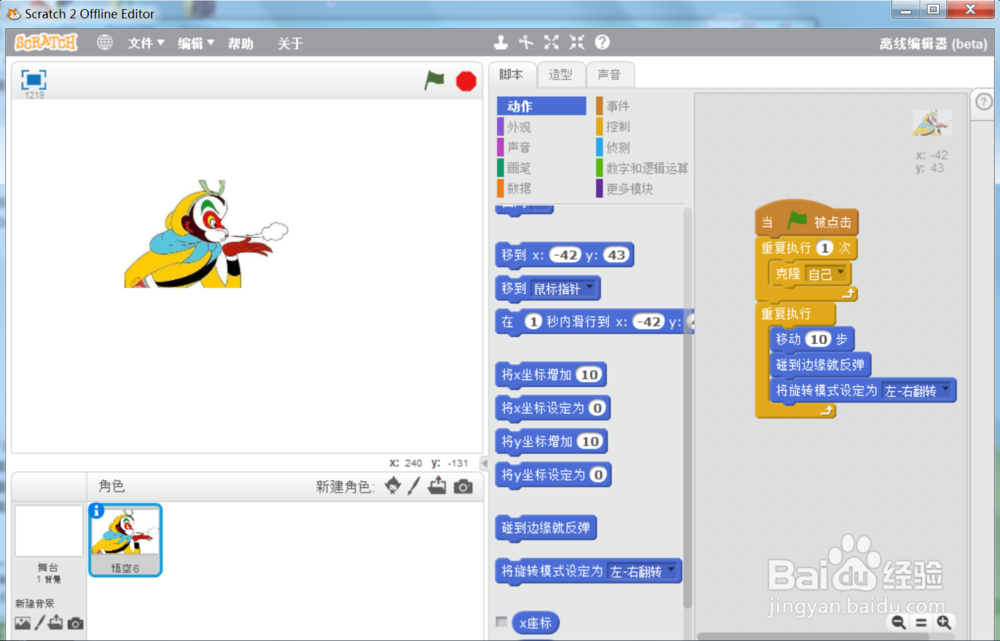Switch stage to full screen mode
The height and width of the screenshot is (641, 1000).
(34, 80)
